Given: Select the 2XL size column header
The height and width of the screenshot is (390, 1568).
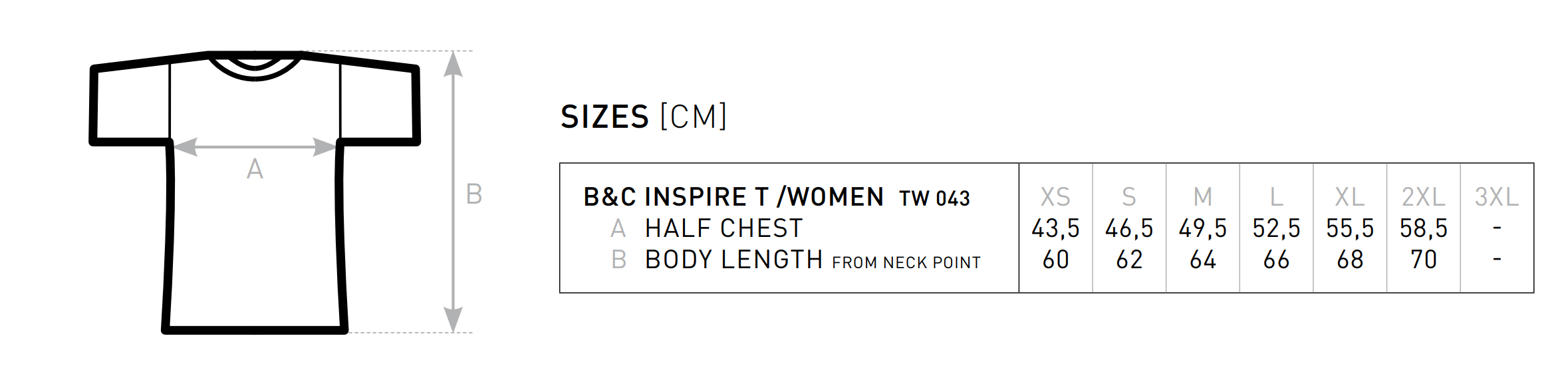Looking at the screenshot, I should (1423, 197).
